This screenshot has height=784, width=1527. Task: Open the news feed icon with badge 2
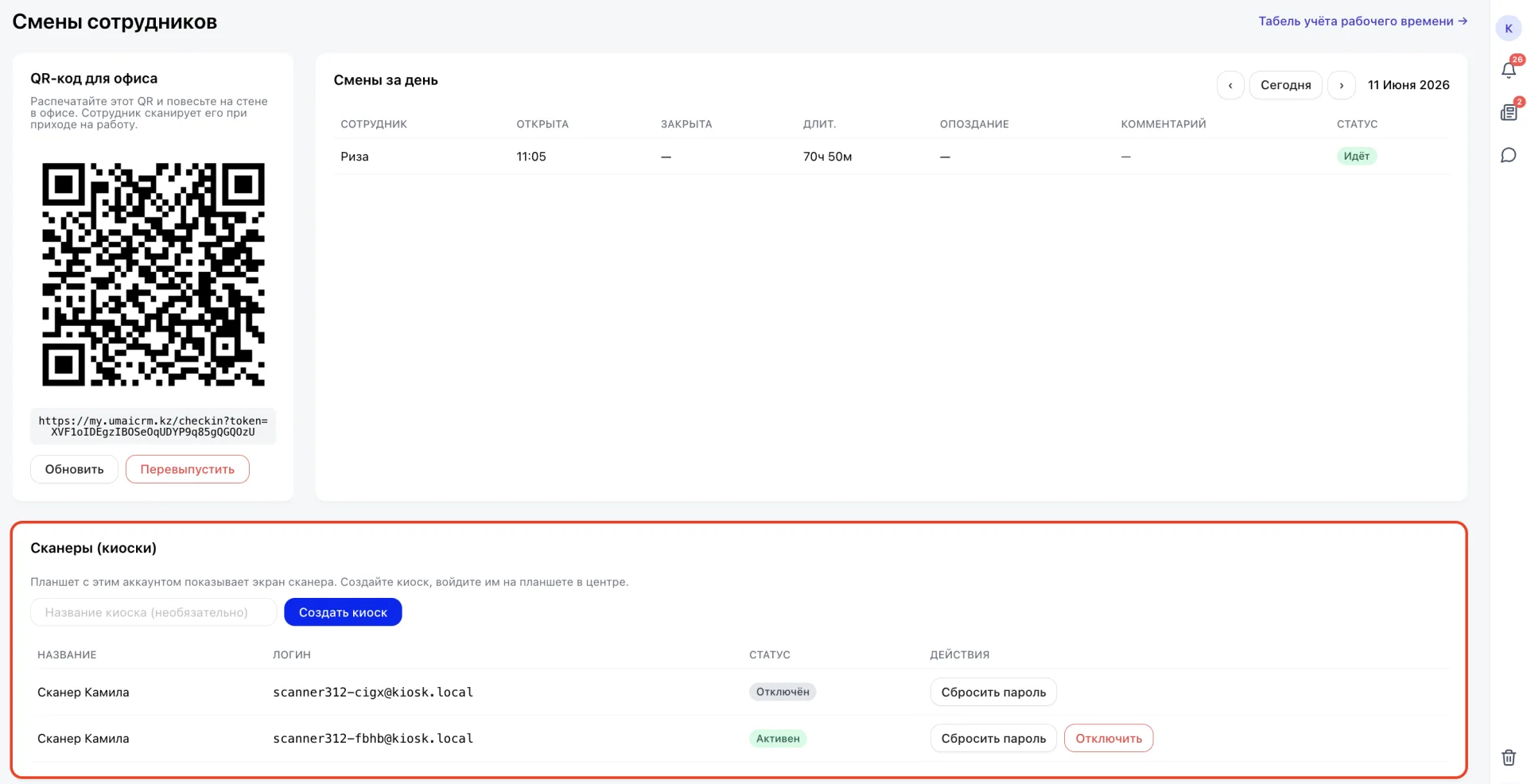pos(1508,112)
